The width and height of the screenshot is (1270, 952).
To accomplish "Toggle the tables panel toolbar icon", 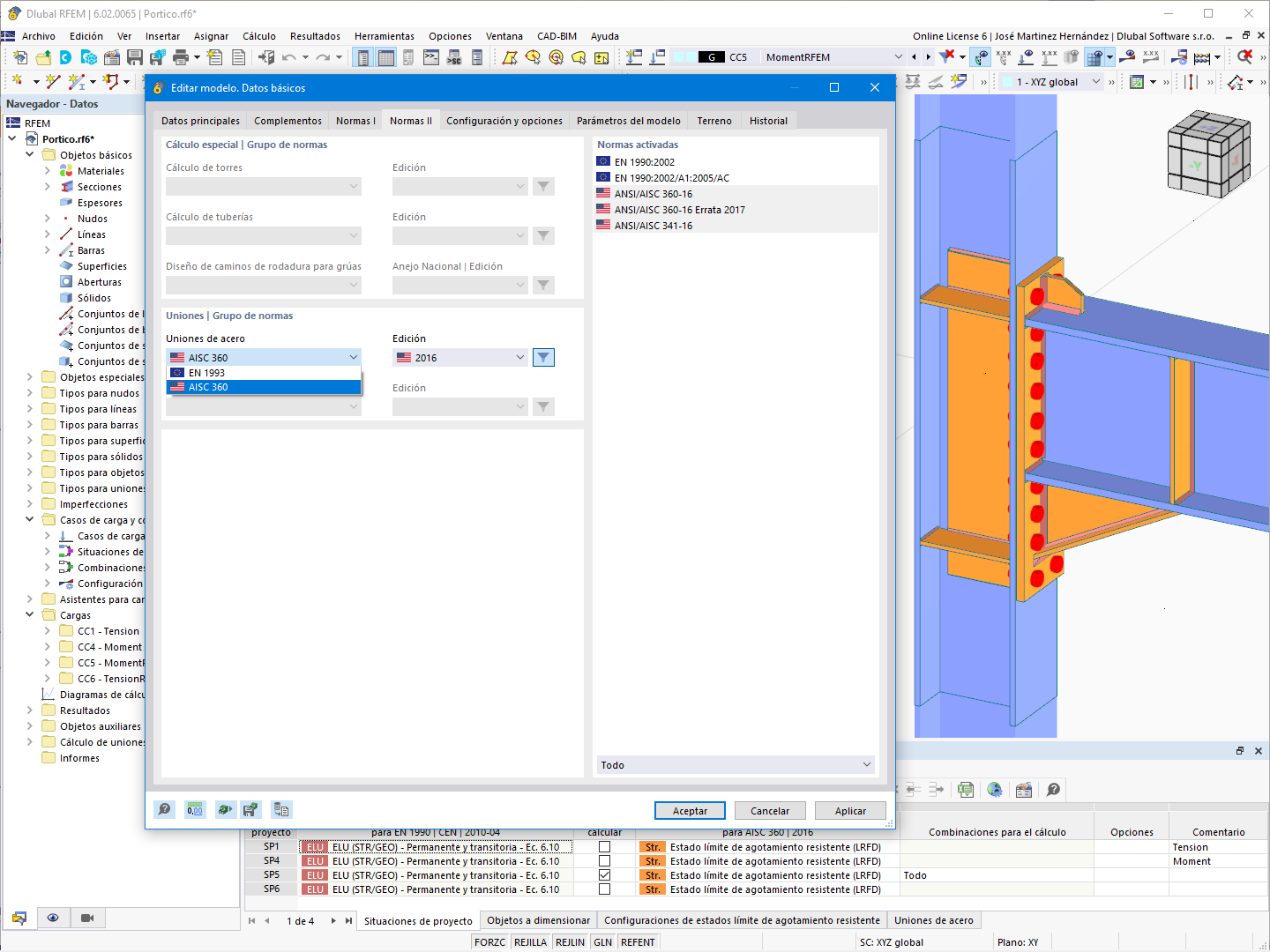I will 385,57.
